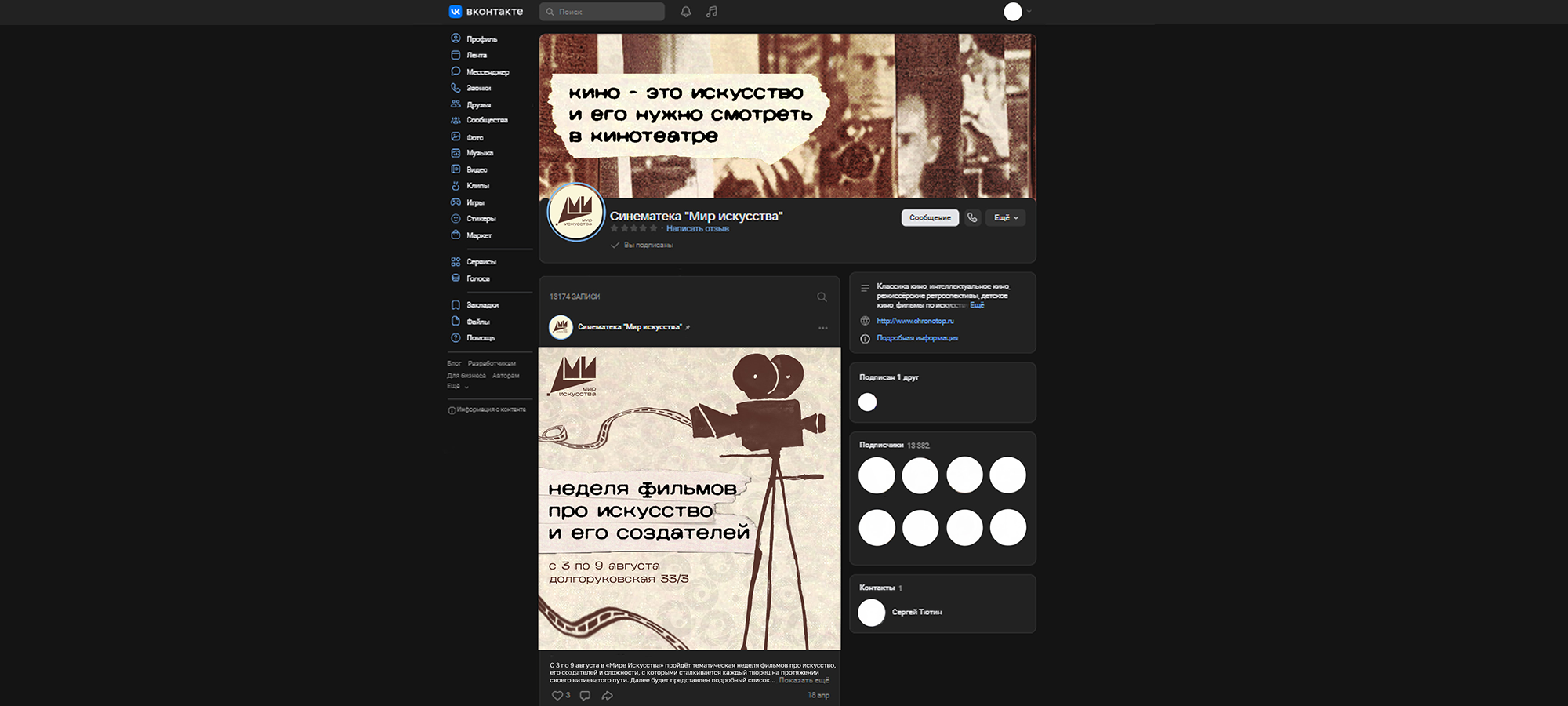Expand the group description with Ещё
The image size is (1568, 706).
click(977, 305)
